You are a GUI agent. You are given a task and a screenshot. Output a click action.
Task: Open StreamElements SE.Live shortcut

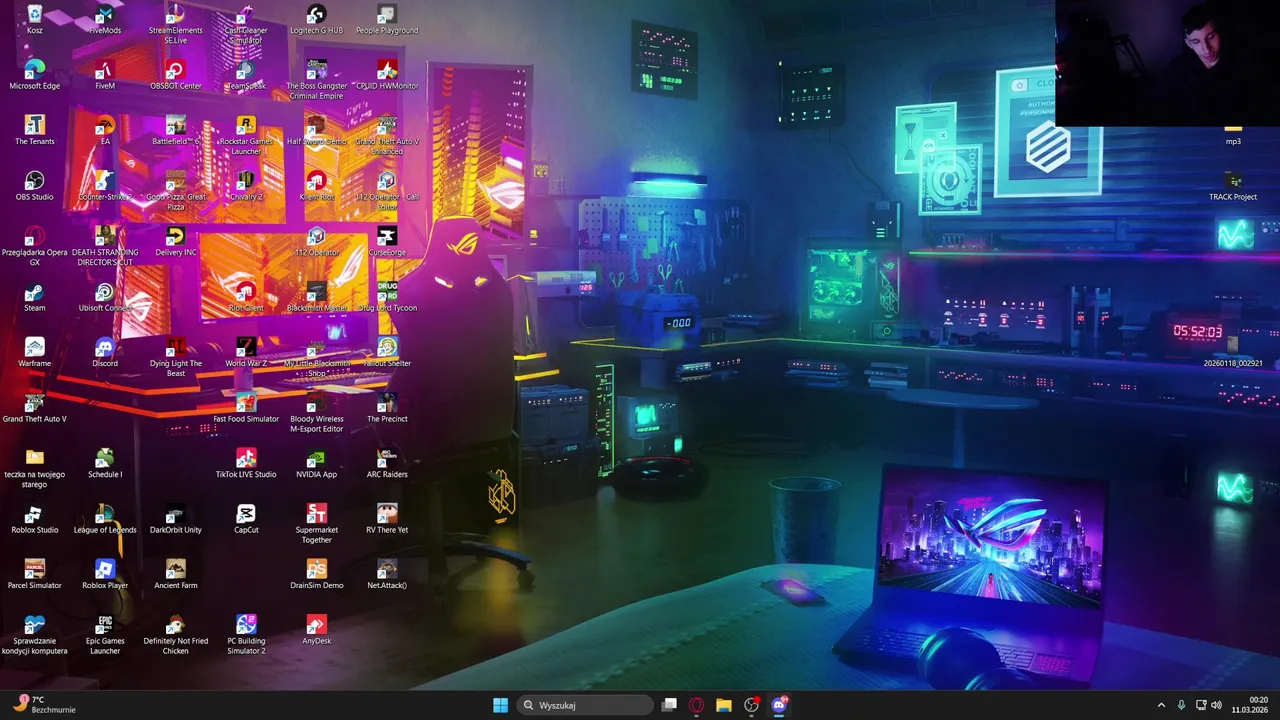coord(175,24)
